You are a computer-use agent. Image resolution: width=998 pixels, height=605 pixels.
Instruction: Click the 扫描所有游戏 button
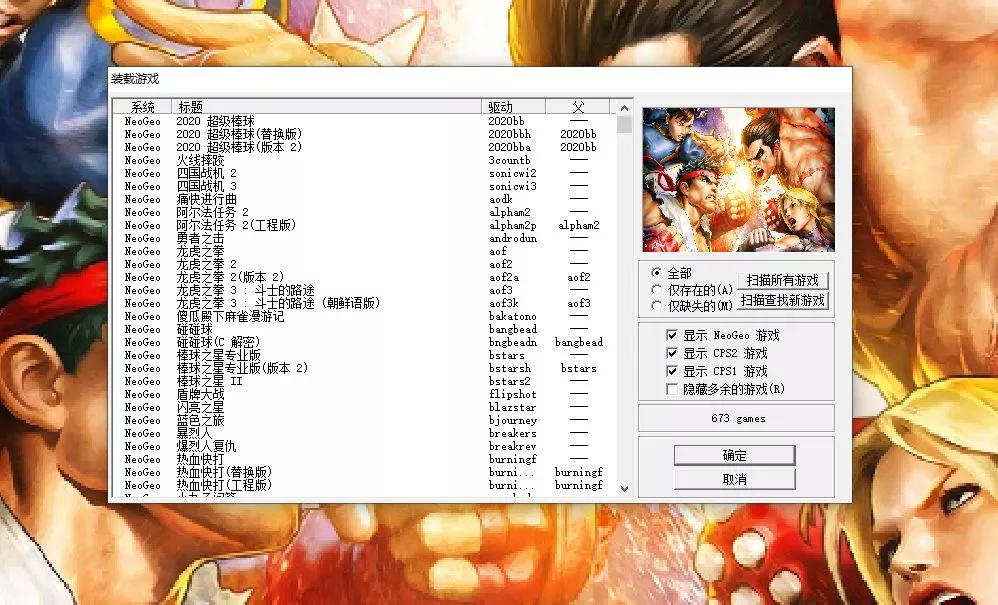[x=782, y=280]
